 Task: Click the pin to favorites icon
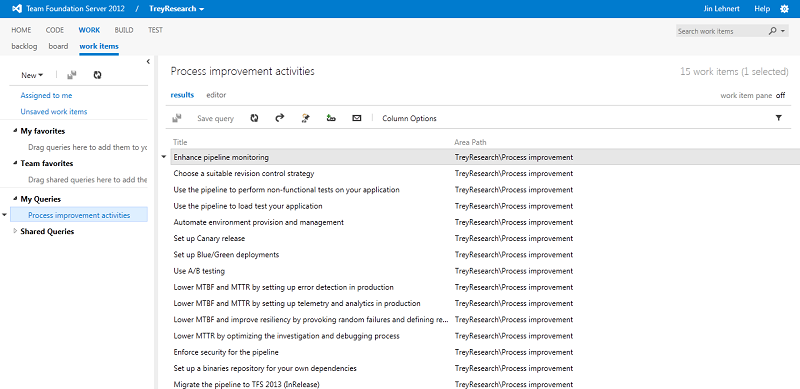coord(305,118)
